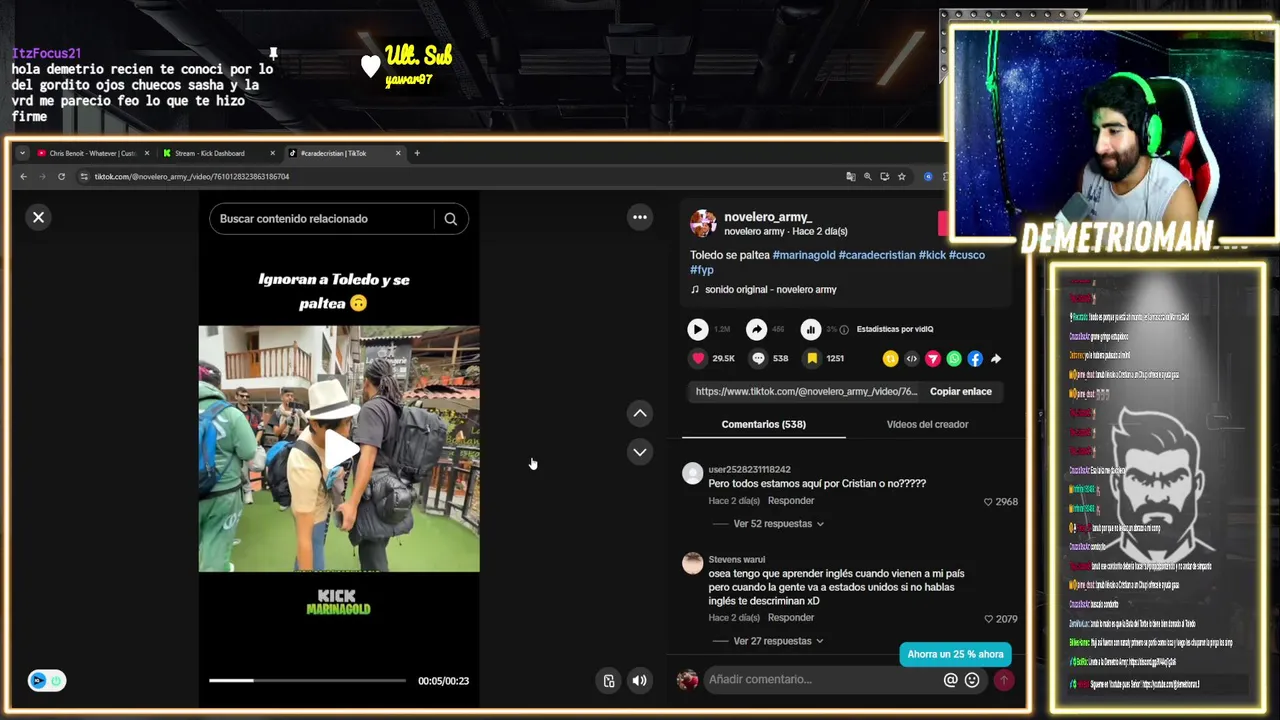The height and width of the screenshot is (720, 1280).
Task: Send to friends with the pink paper-plane icon
Action: (x=932, y=358)
